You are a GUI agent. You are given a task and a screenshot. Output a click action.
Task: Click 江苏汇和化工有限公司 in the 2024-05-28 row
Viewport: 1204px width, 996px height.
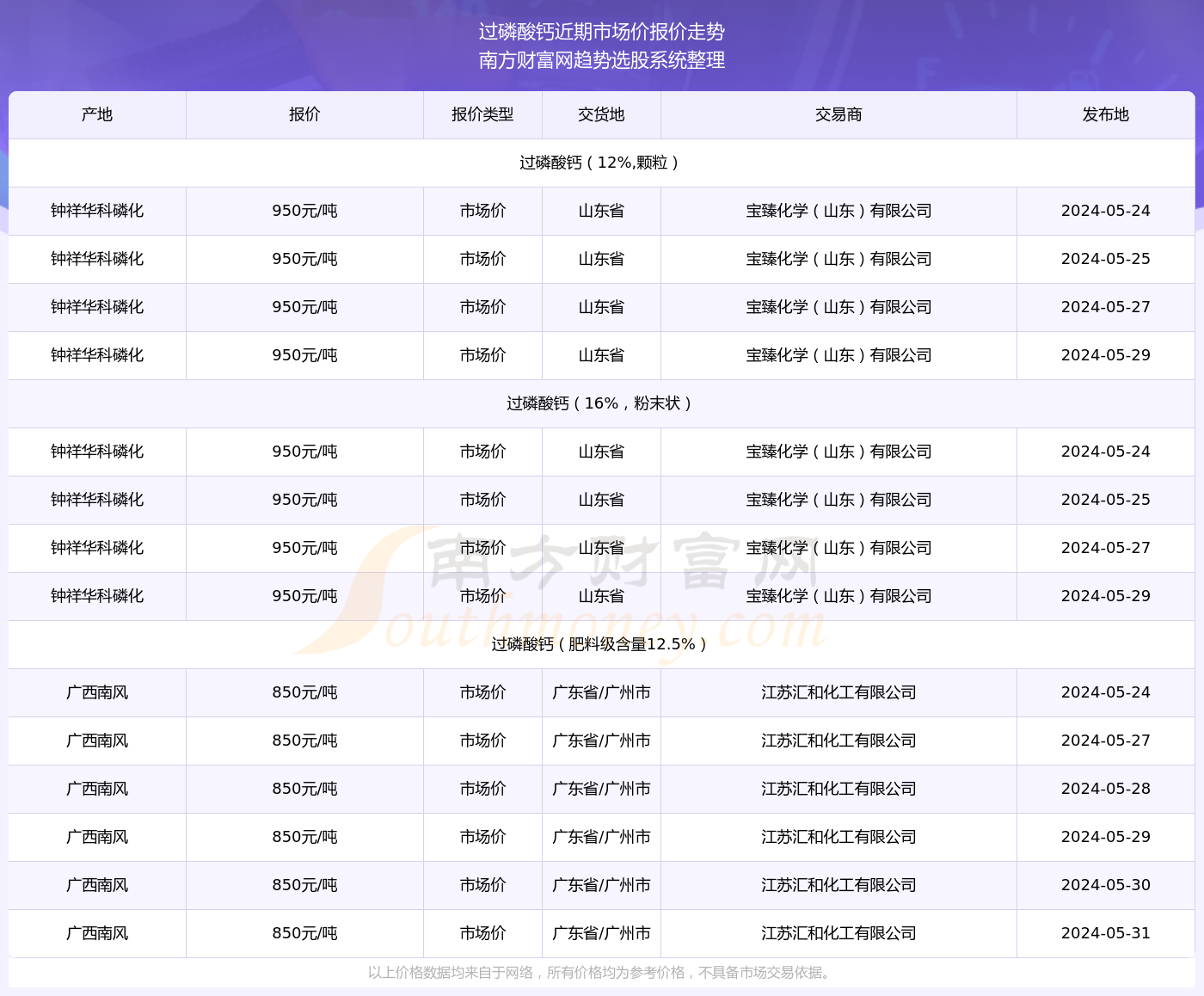click(x=838, y=789)
